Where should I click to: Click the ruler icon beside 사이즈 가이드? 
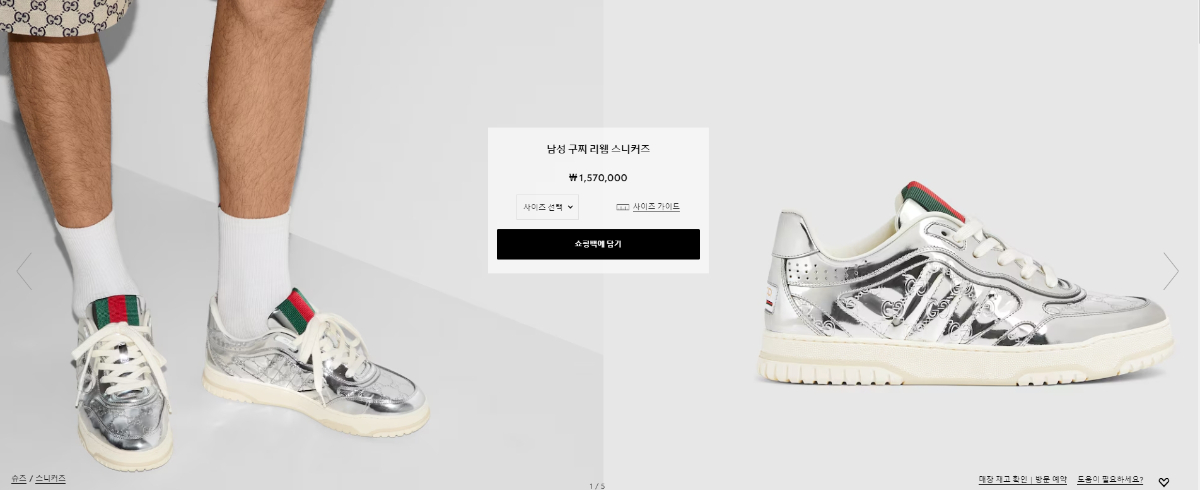622,207
